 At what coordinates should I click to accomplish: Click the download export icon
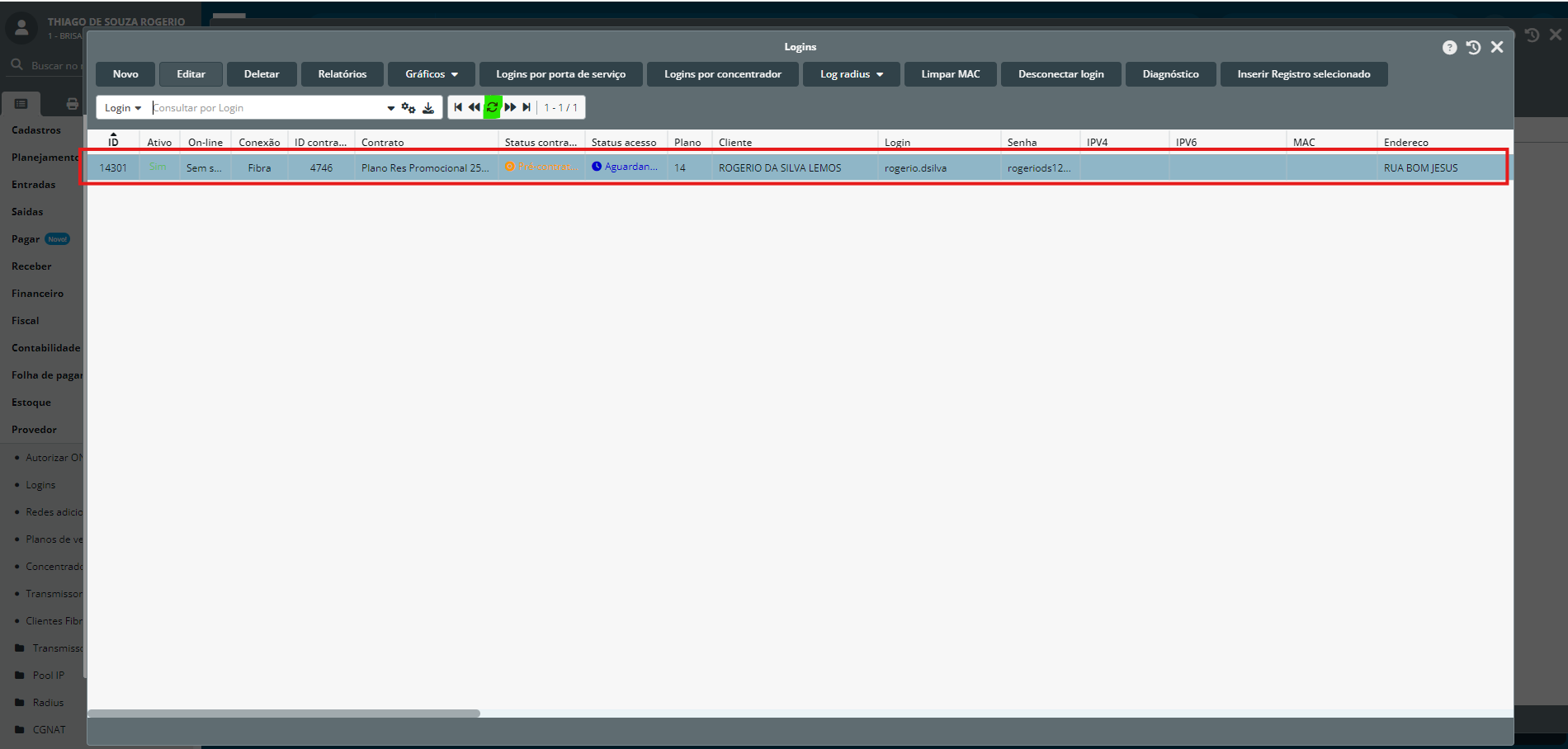(428, 108)
